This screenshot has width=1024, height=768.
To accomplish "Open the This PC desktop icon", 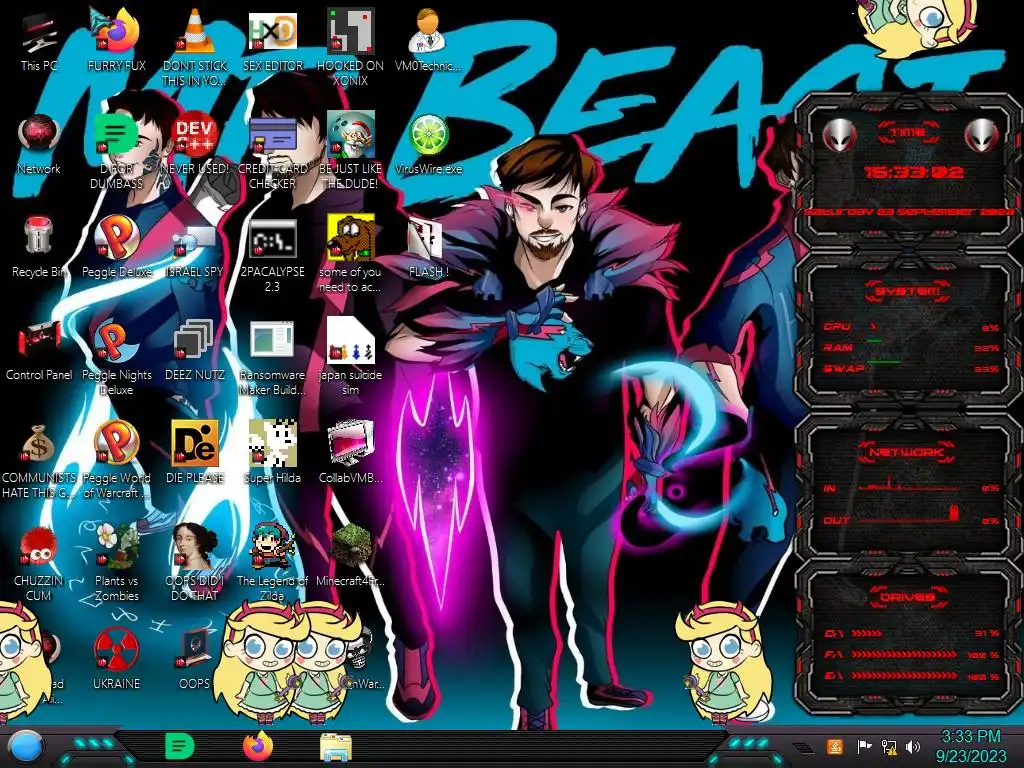I will tap(39, 41).
